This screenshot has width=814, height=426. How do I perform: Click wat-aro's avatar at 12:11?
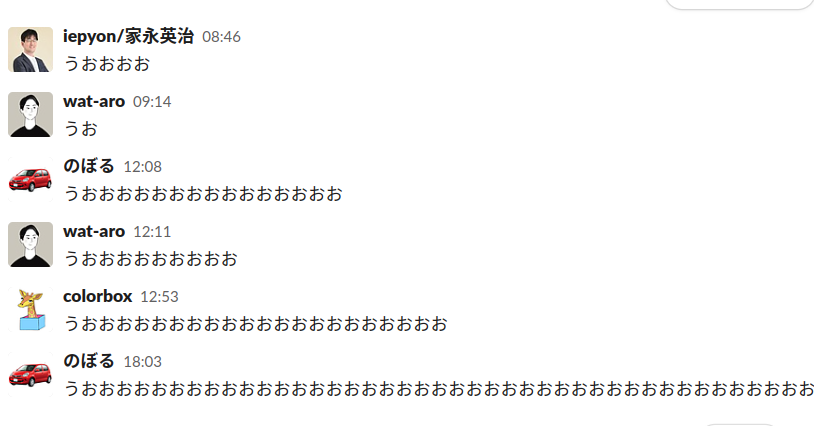[30, 244]
